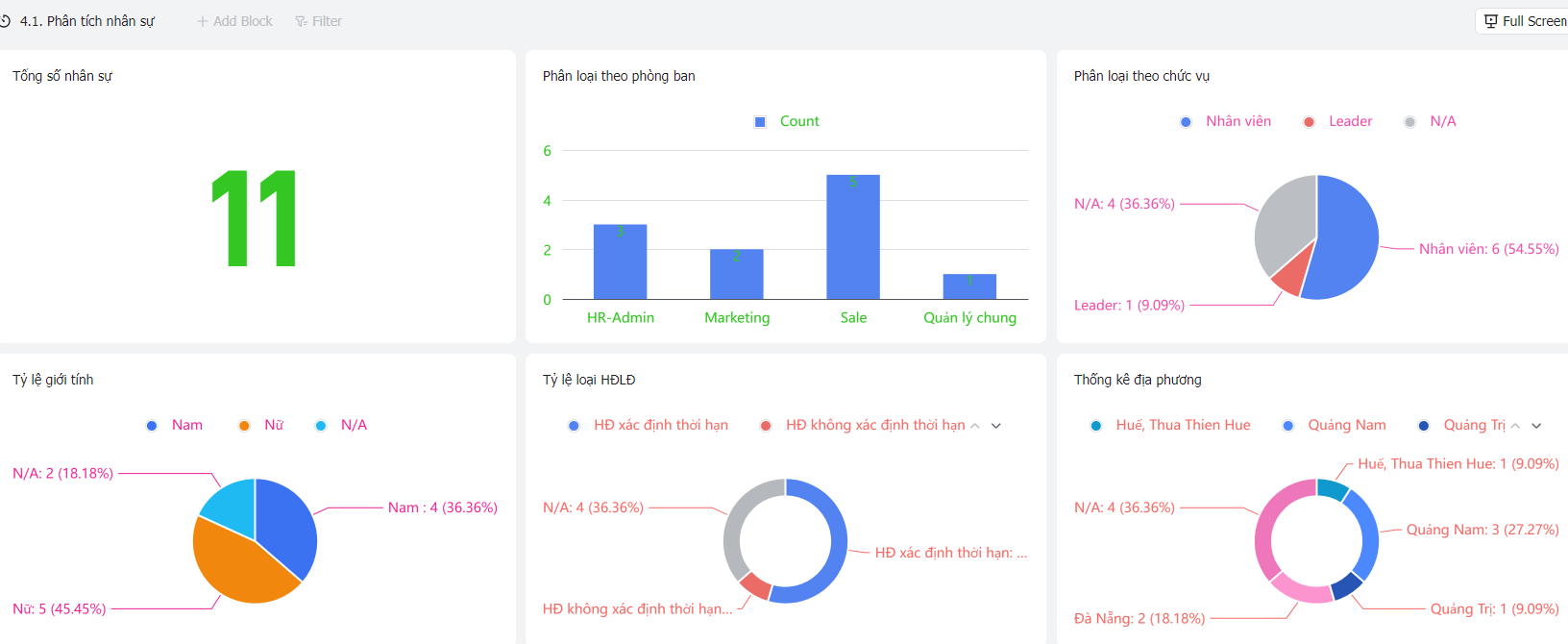This screenshot has height=644, width=1568.
Task: Click the Sale axis label
Action: [853, 317]
